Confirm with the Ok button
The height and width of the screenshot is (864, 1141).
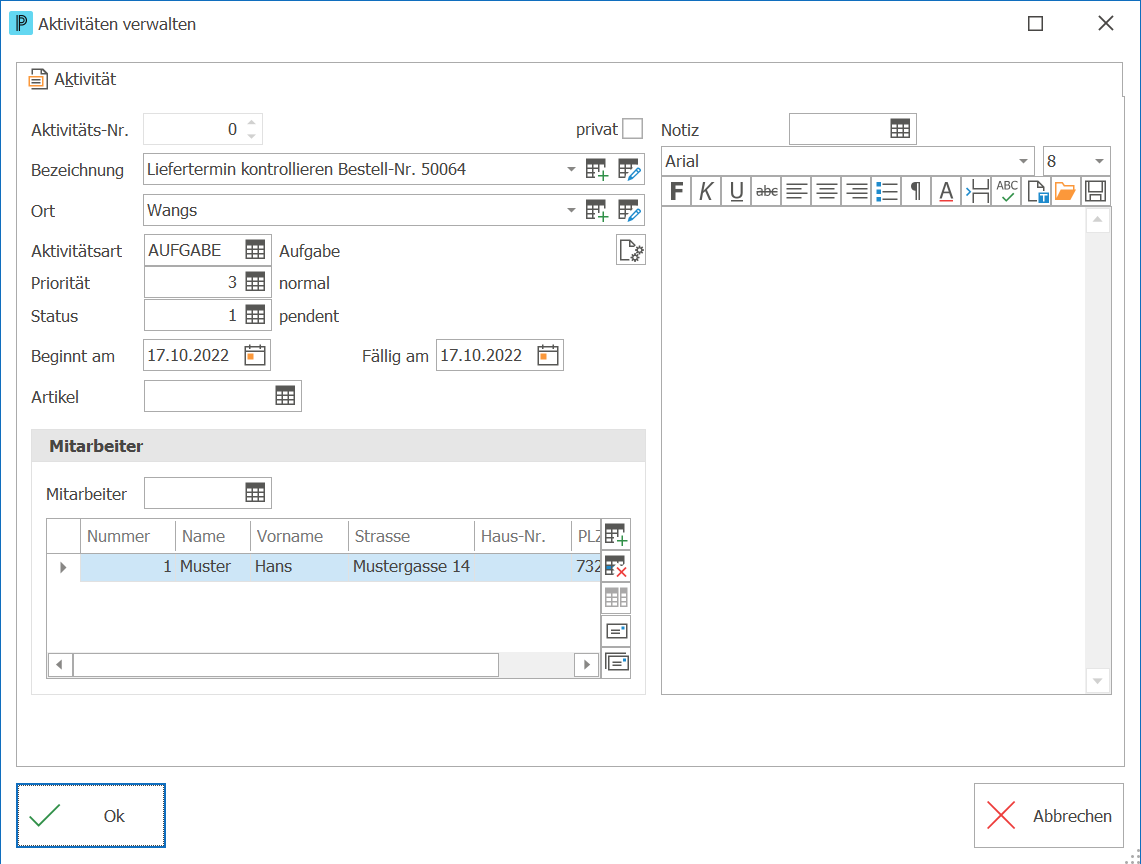[91, 815]
